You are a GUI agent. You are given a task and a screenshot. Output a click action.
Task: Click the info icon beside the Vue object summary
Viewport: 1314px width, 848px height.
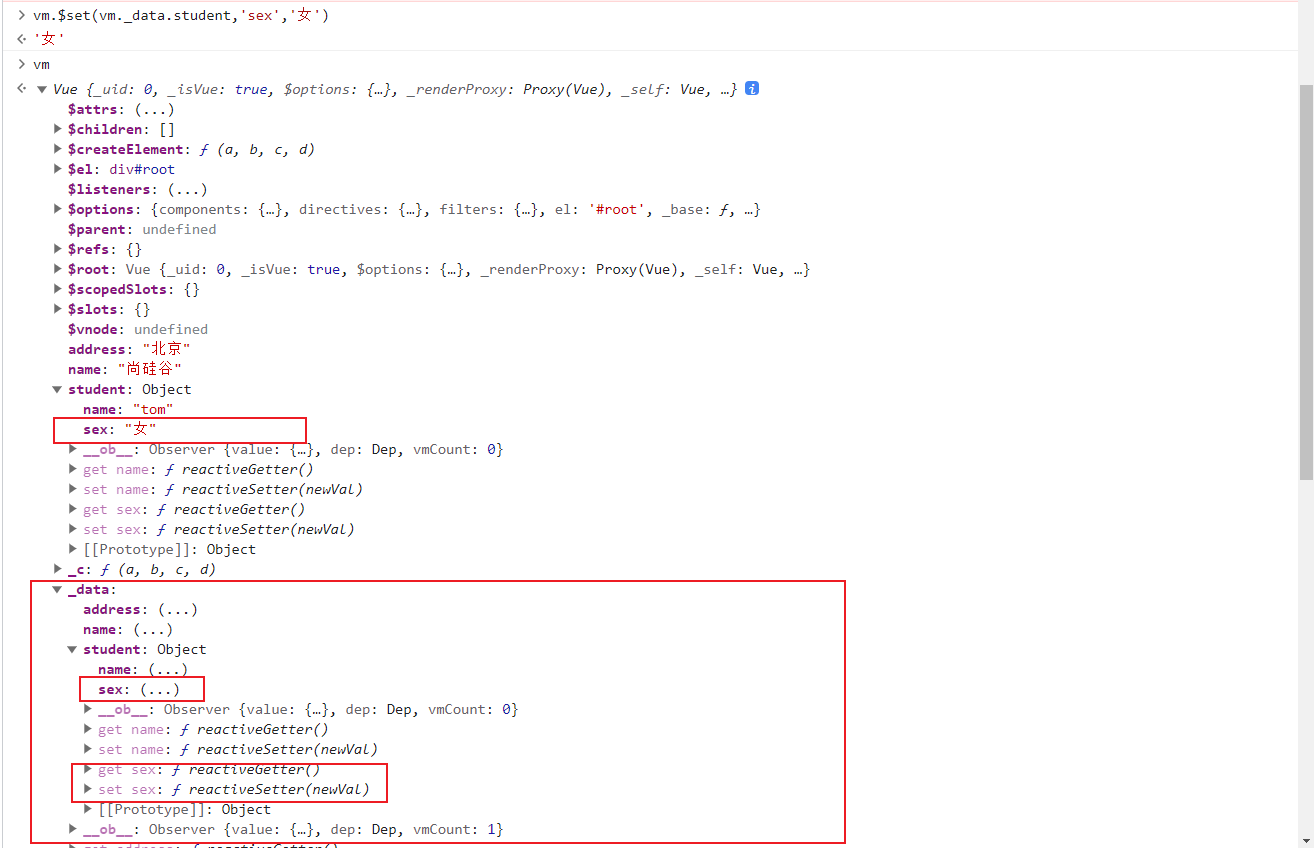click(x=752, y=88)
